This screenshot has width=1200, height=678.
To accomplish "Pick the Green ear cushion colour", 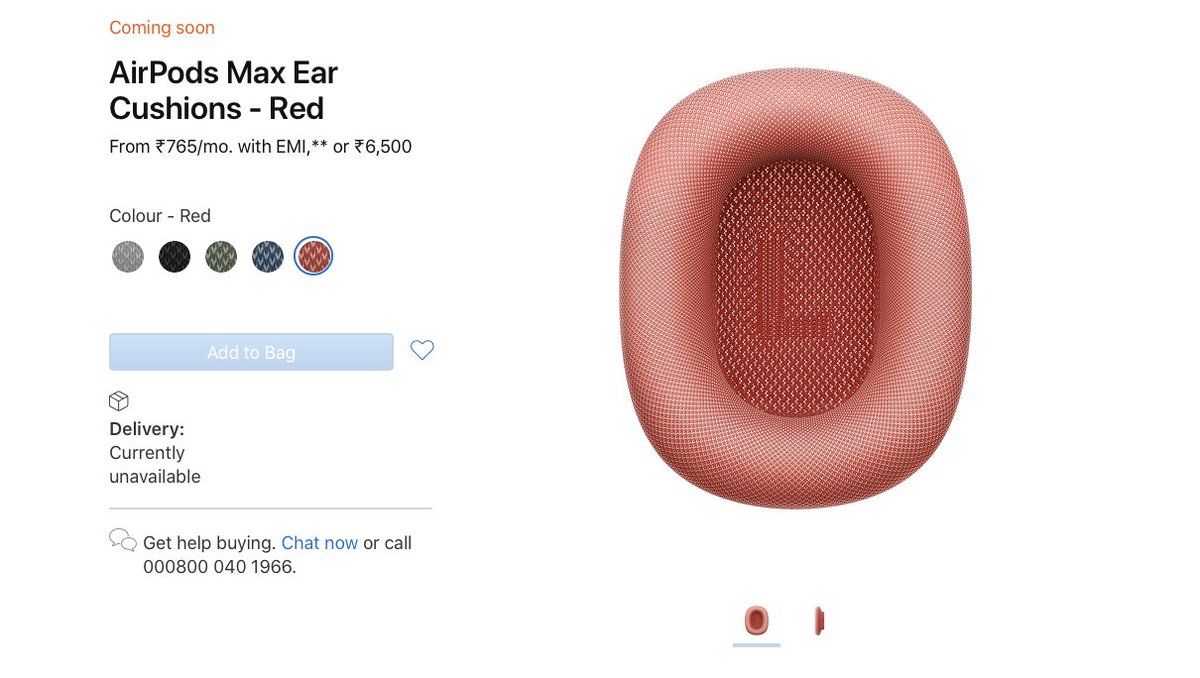I will 221,257.
